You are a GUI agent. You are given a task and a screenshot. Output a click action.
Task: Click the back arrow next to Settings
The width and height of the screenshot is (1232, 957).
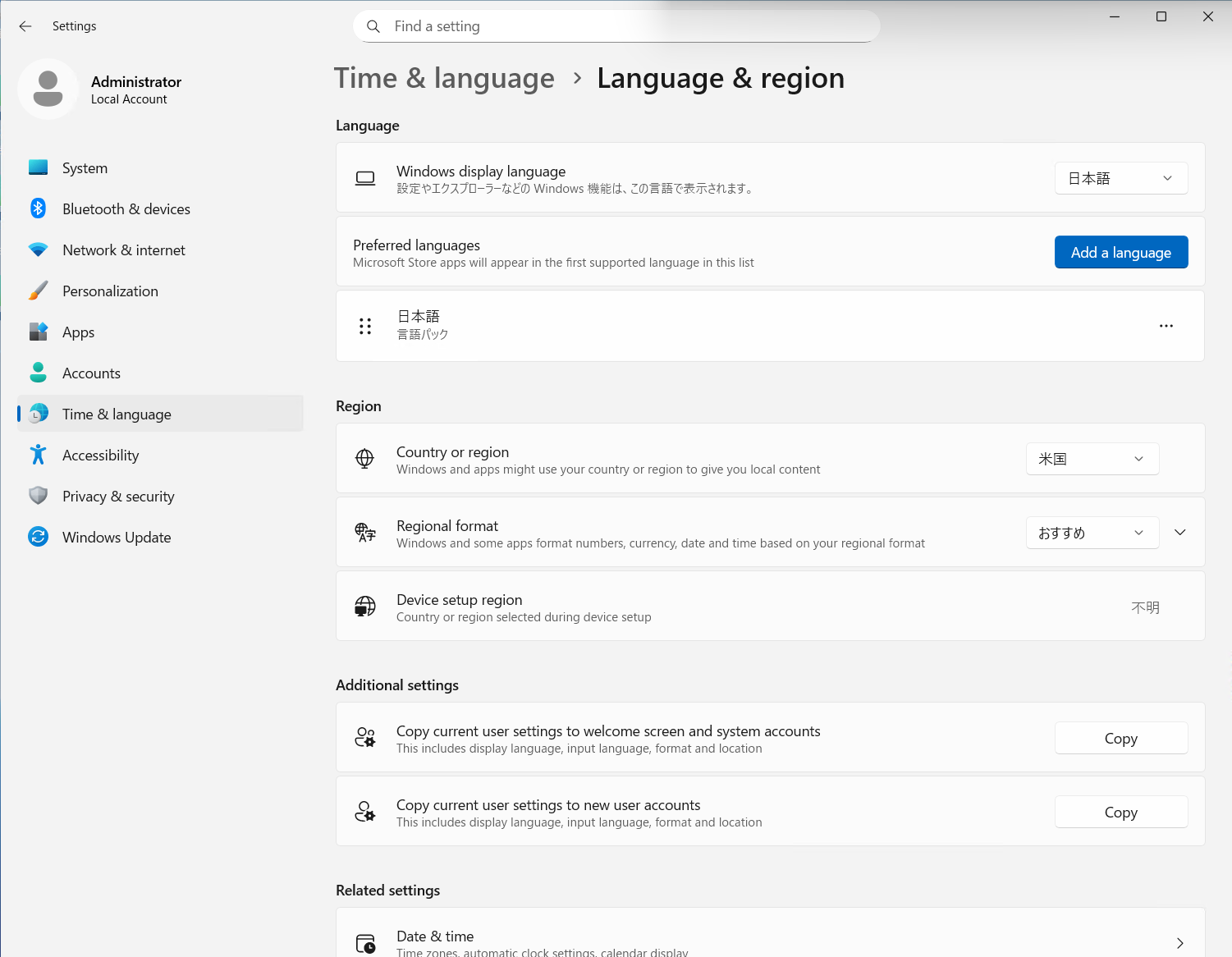[25, 26]
